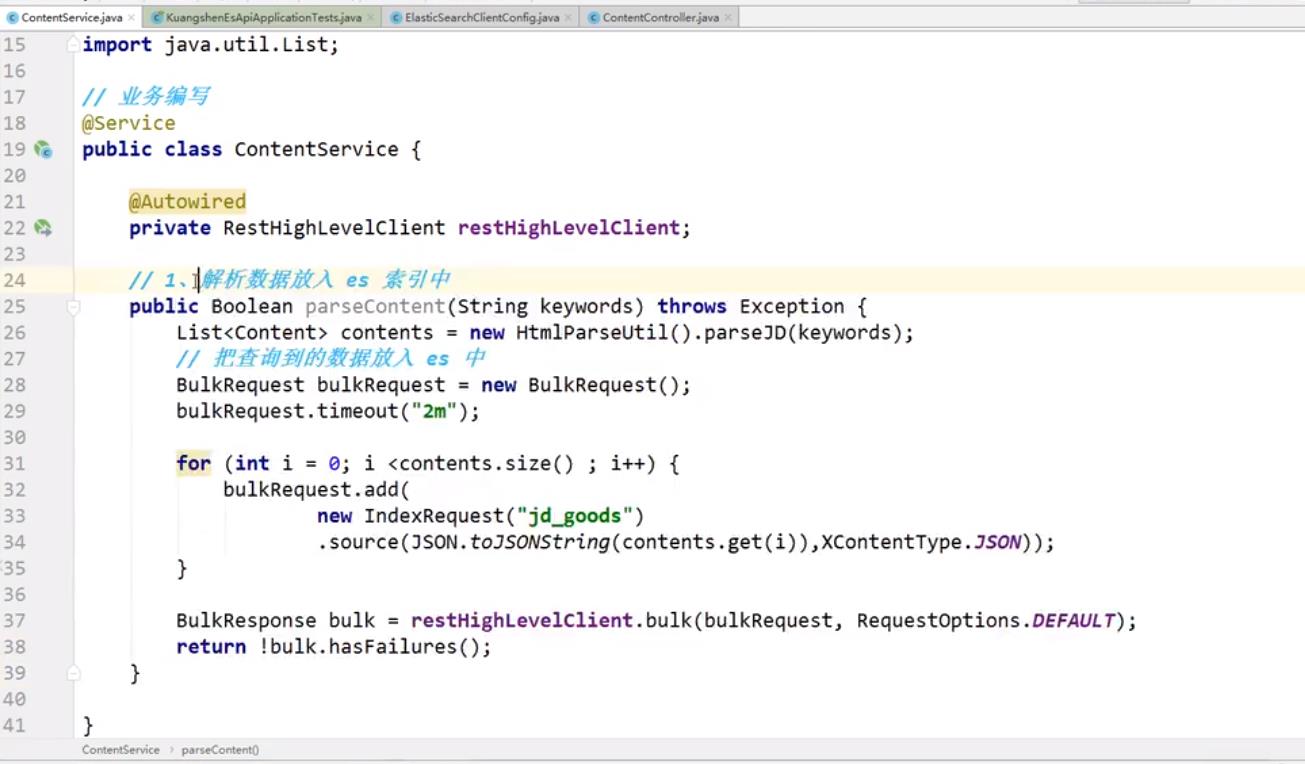Viewport: 1305px width, 764px height.
Task: Click RequestOptions on line 37
Action: tap(938, 620)
